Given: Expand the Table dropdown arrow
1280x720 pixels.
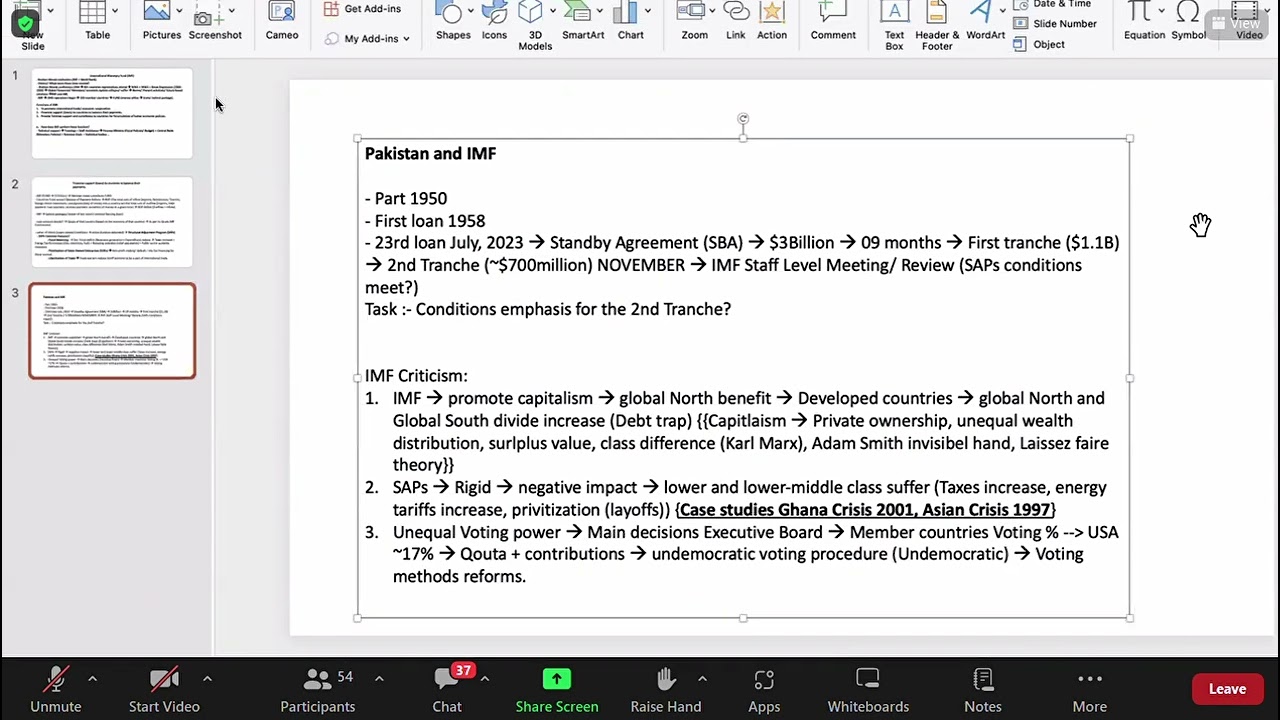Looking at the screenshot, I should coord(115,11).
